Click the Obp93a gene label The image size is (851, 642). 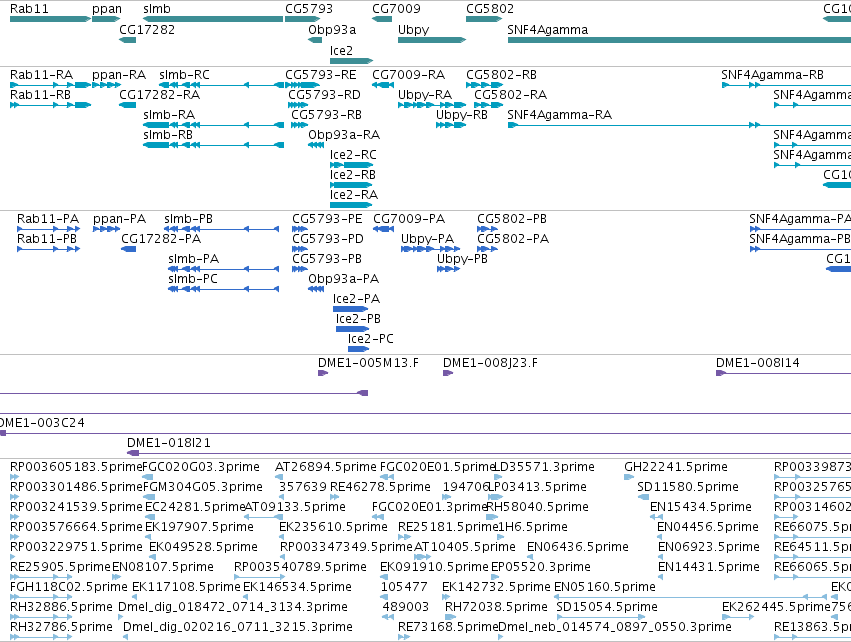click(332, 29)
